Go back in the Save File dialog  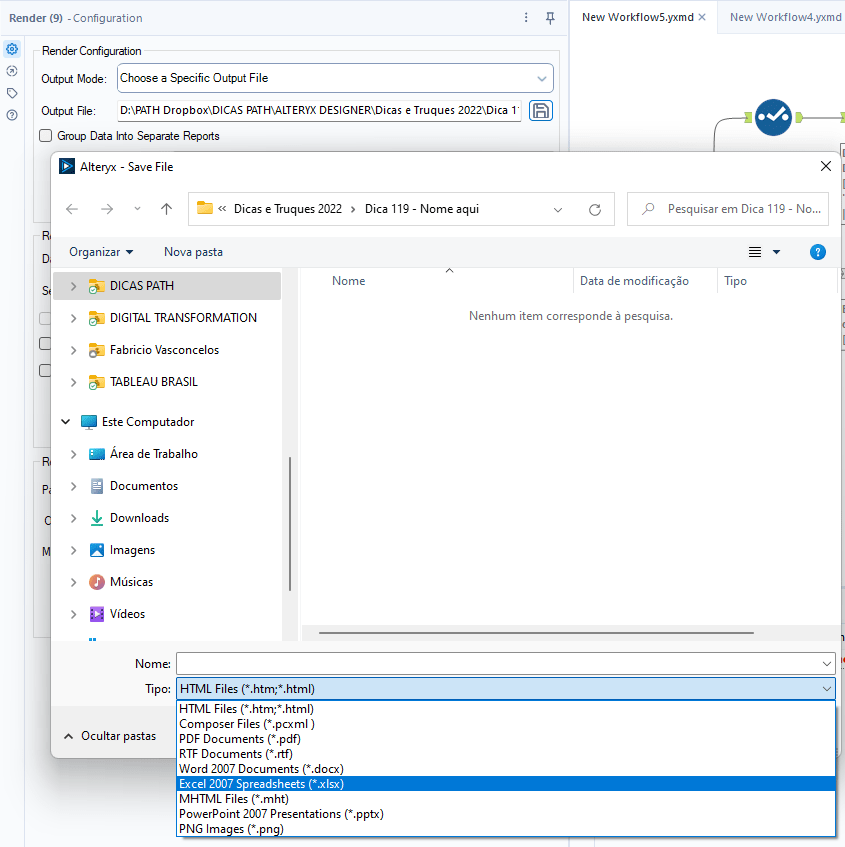pos(72,209)
